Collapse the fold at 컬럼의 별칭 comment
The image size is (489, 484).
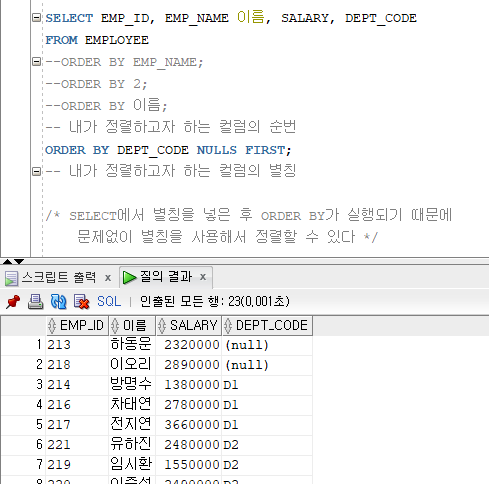click(36, 171)
